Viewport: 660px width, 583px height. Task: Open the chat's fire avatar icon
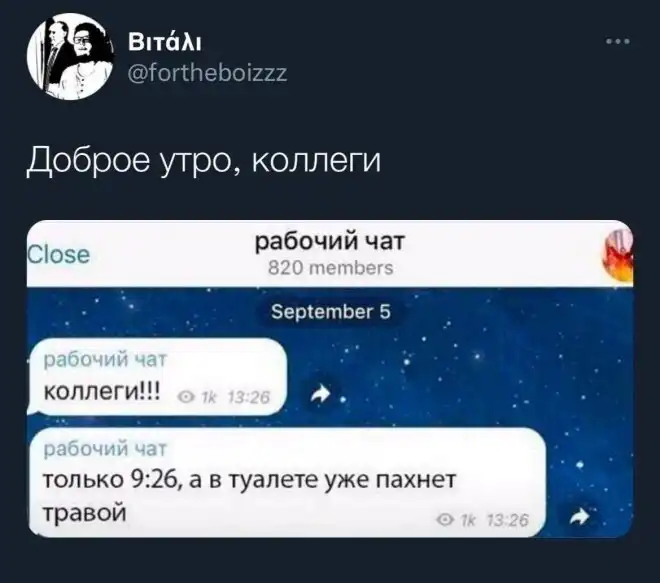[x=618, y=257]
